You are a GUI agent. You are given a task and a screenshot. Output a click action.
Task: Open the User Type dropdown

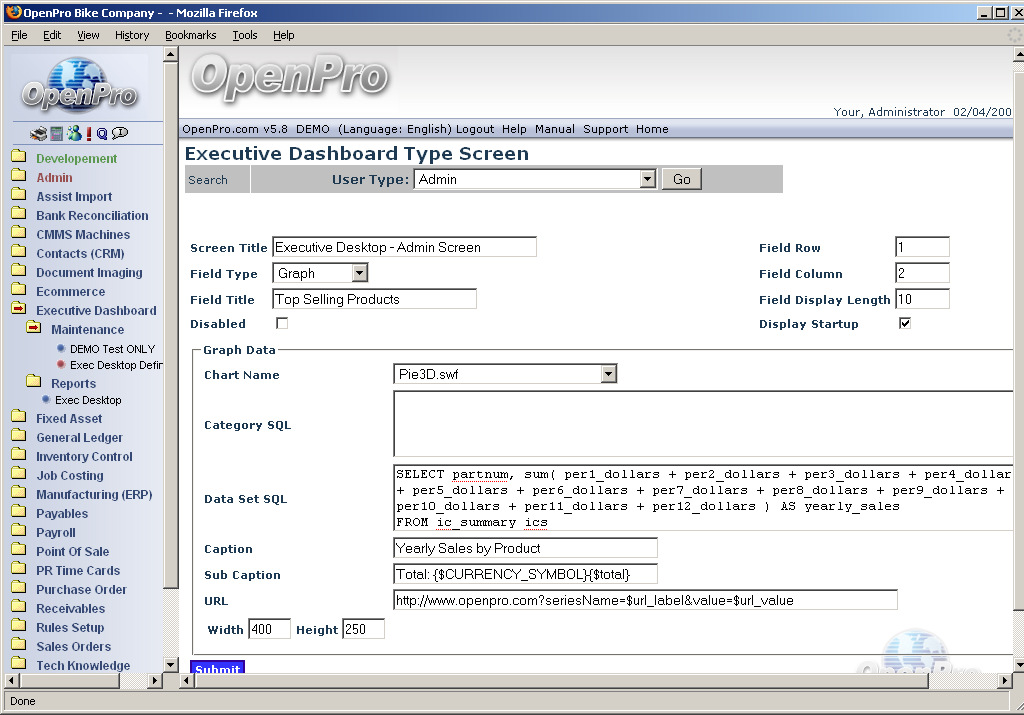click(647, 179)
